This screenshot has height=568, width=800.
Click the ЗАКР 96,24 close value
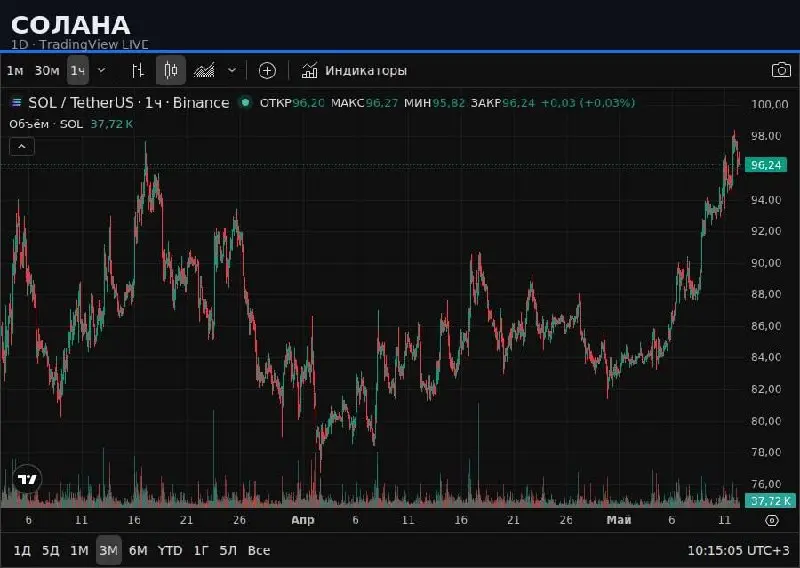503,103
